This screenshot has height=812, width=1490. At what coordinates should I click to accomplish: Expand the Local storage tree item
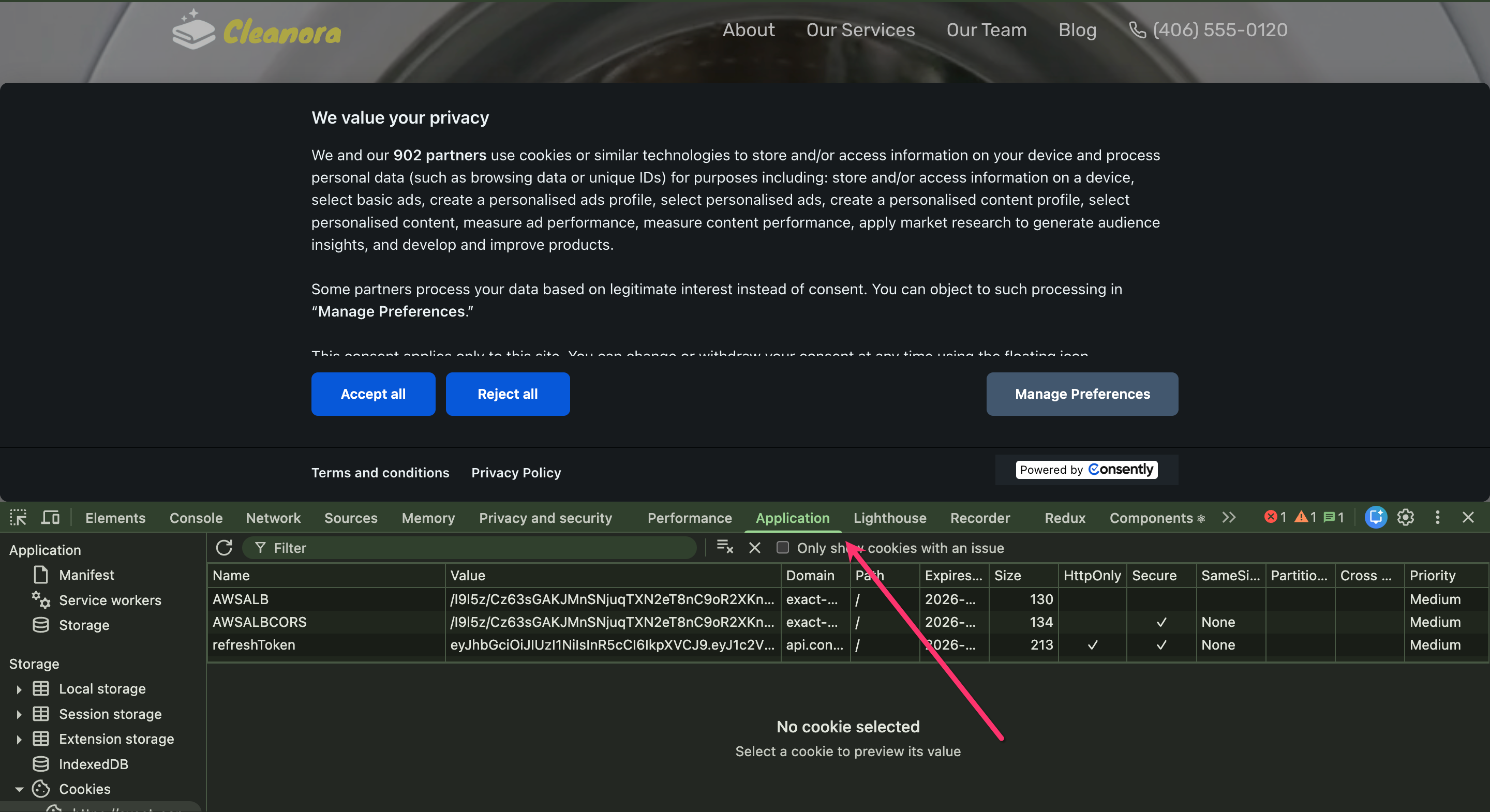[x=19, y=689]
